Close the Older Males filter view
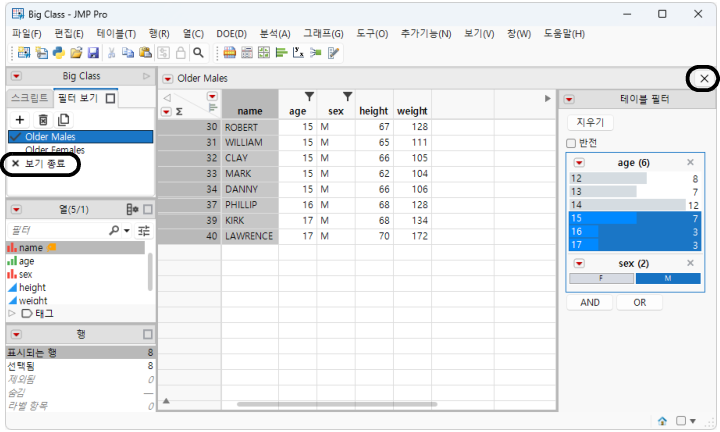Image resolution: width=720 pixels, height=432 pixels. pyautogui.click(x=704, y=79)
